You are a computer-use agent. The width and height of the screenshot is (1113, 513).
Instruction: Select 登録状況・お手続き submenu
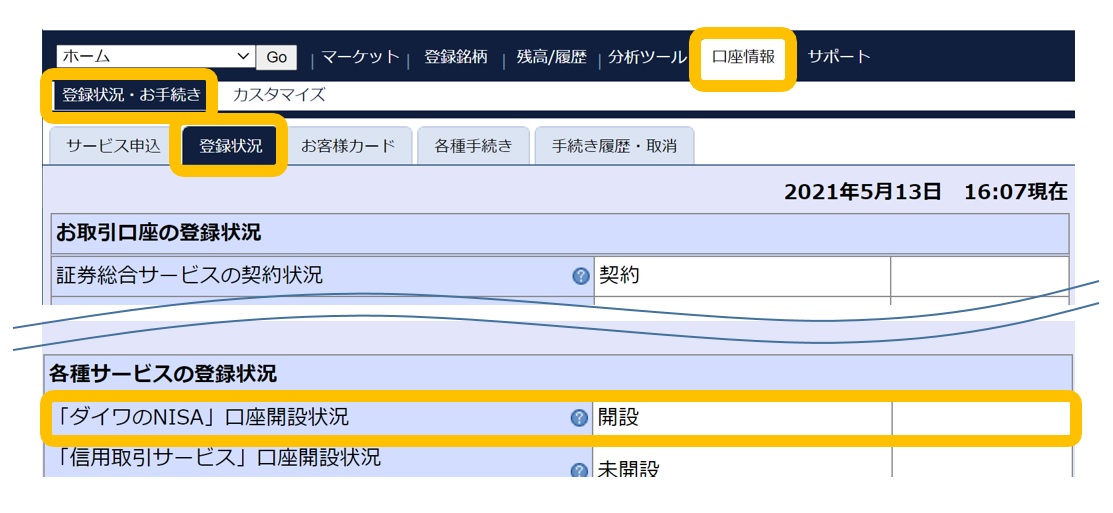[x=131, y=95]
